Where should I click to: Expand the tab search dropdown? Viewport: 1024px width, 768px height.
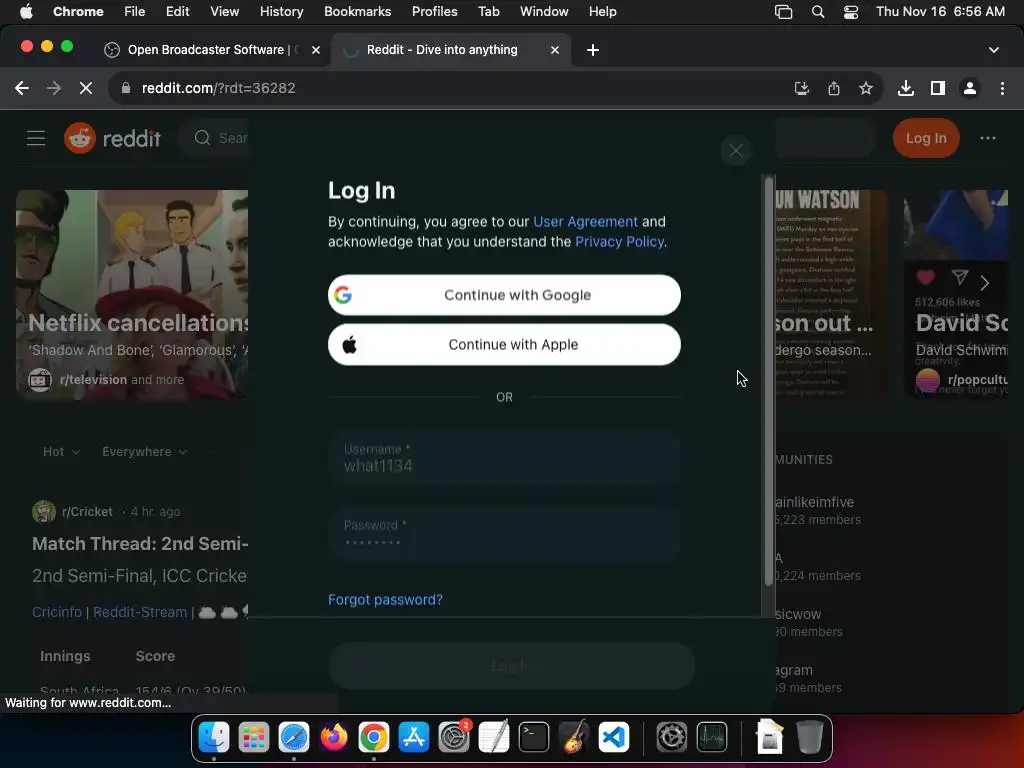point(994,50)
